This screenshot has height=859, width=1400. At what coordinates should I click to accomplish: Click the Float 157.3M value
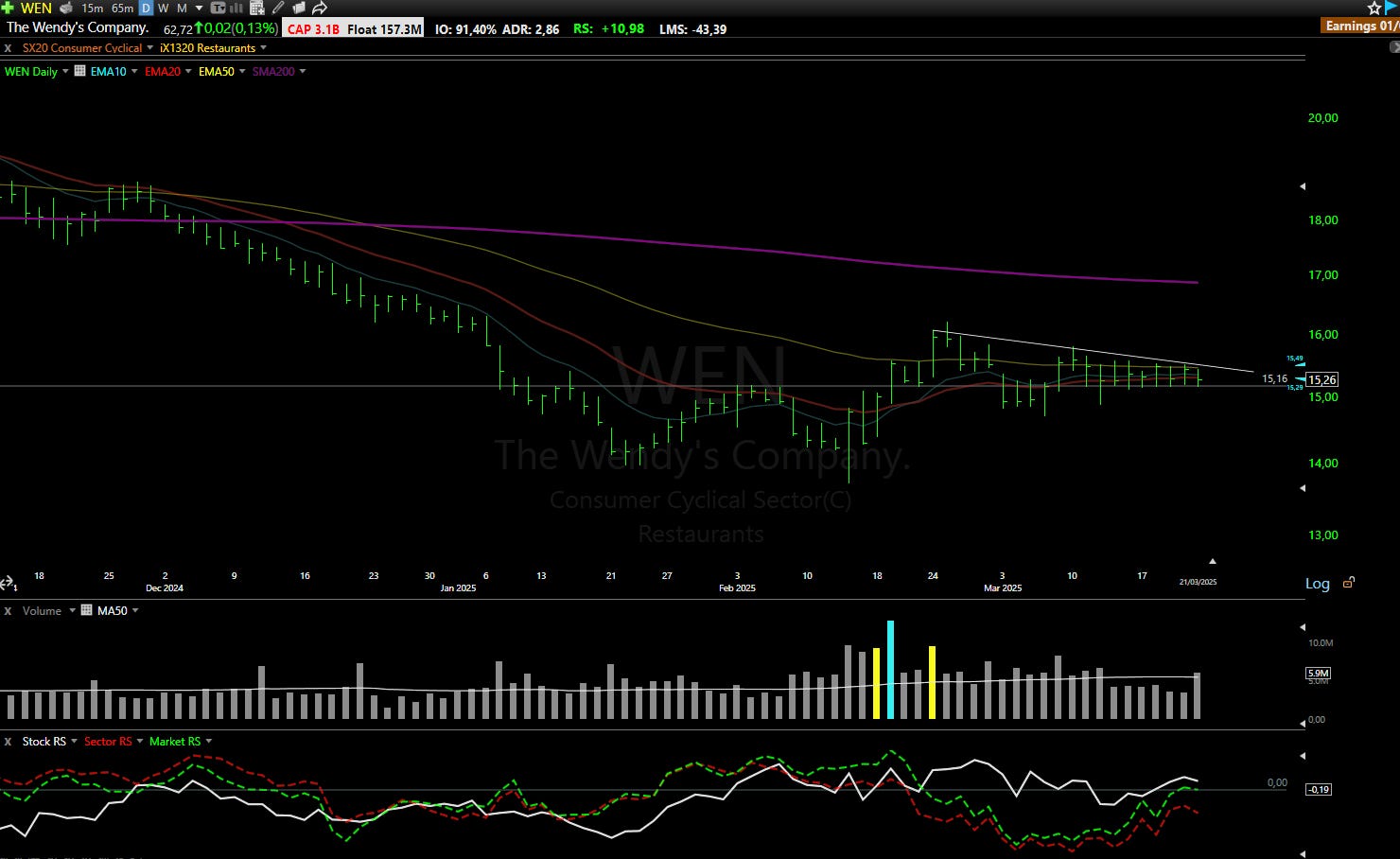point(384,29)
